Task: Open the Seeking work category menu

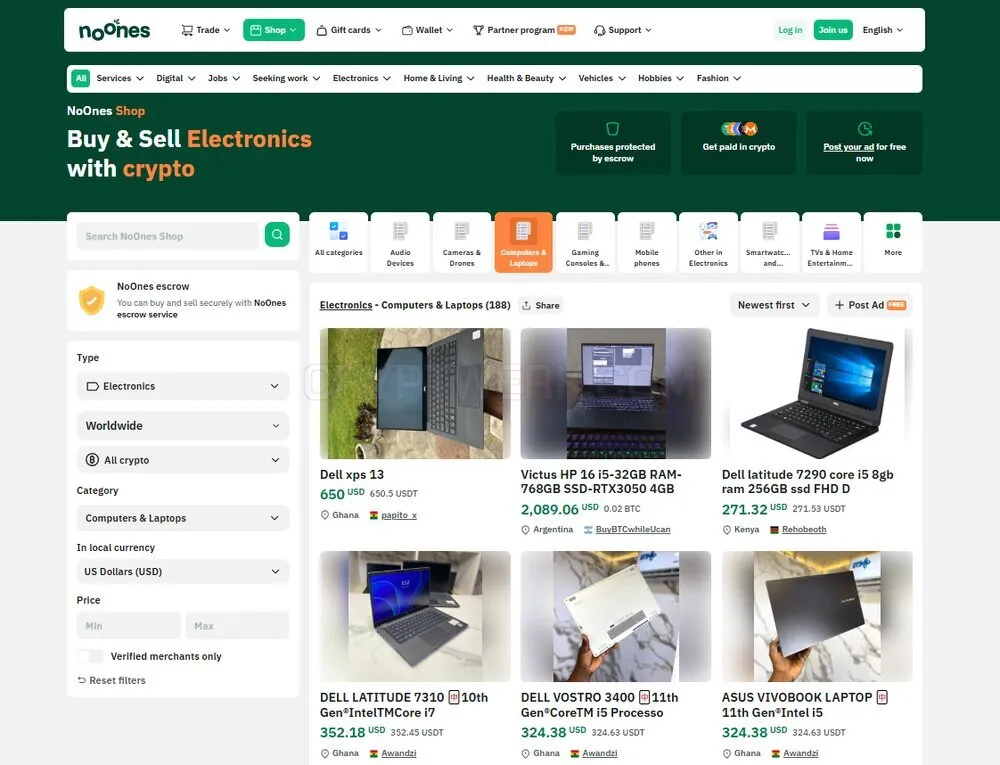Action: pyautogui.click(x=286, y=78)
